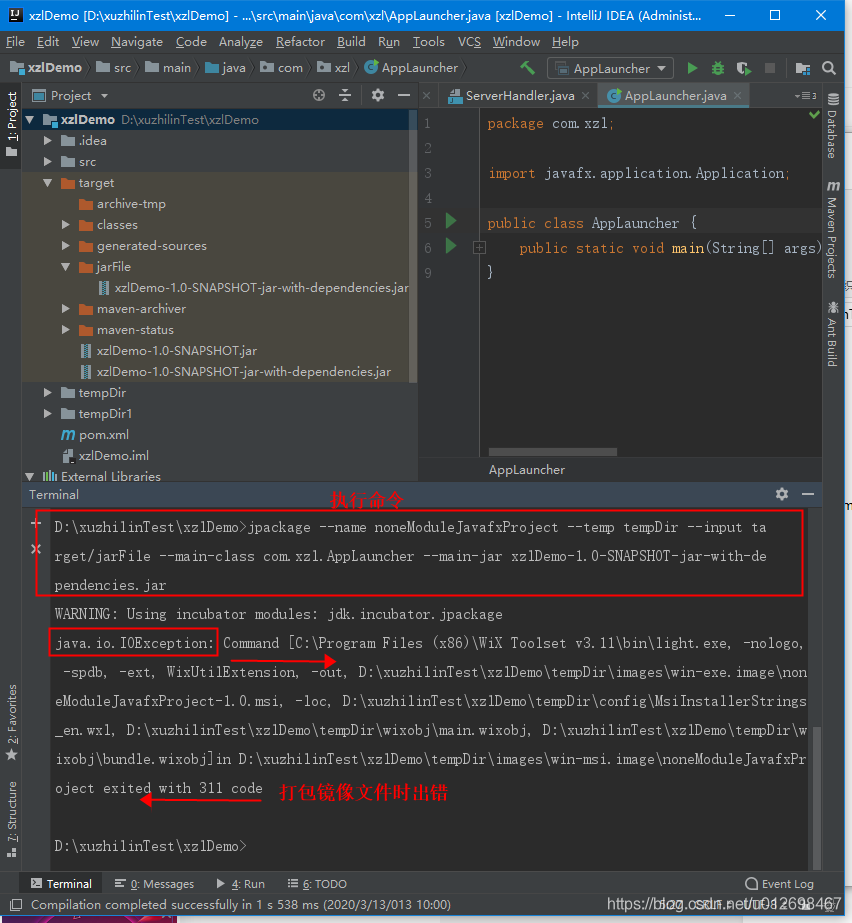Toggle the 1: Project side tool button
Screen dimensions: 852x923
tap(12, 124)
